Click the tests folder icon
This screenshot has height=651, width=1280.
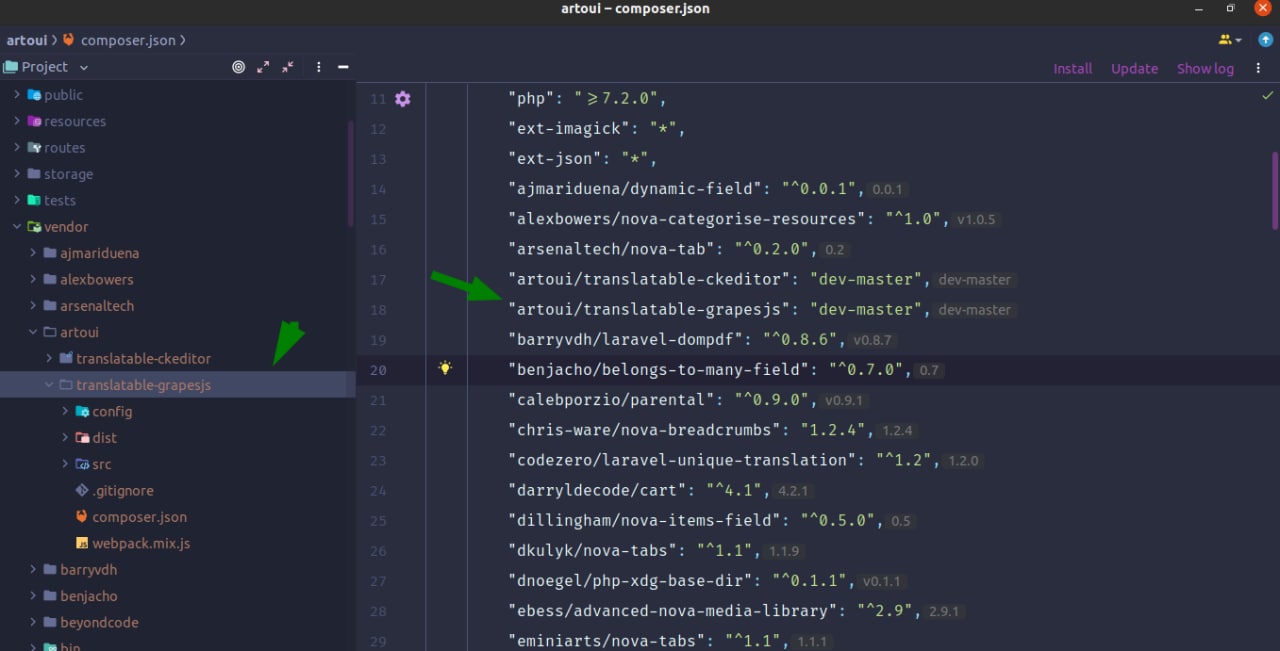tap(34, 200)
